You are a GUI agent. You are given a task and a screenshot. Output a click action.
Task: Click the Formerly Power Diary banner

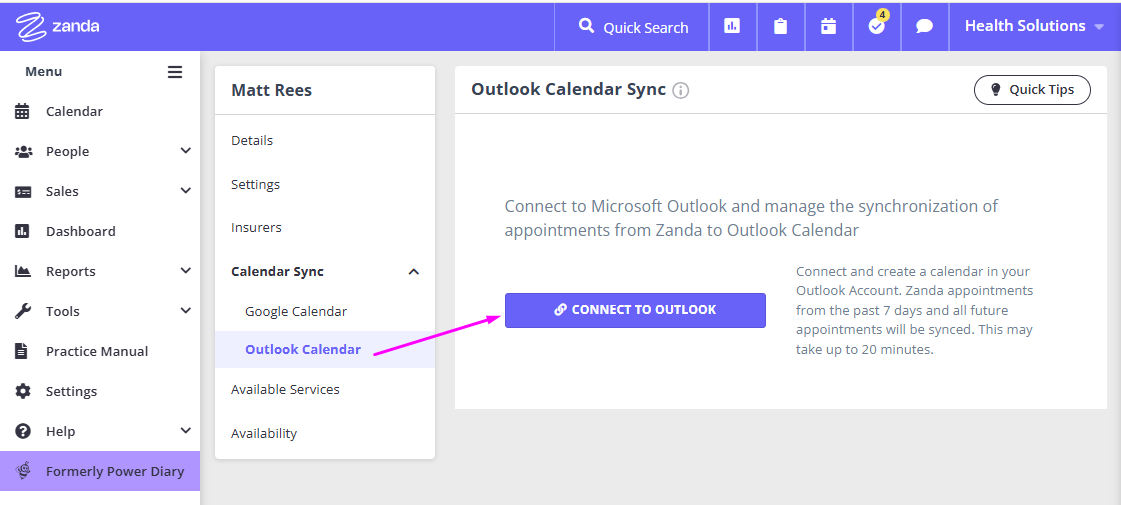click(x=100, y=471)
